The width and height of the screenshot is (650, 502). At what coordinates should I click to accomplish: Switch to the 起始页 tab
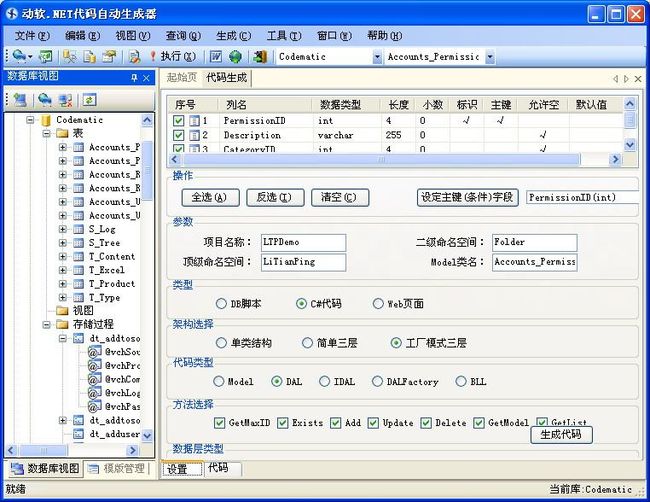click(182, 78)
